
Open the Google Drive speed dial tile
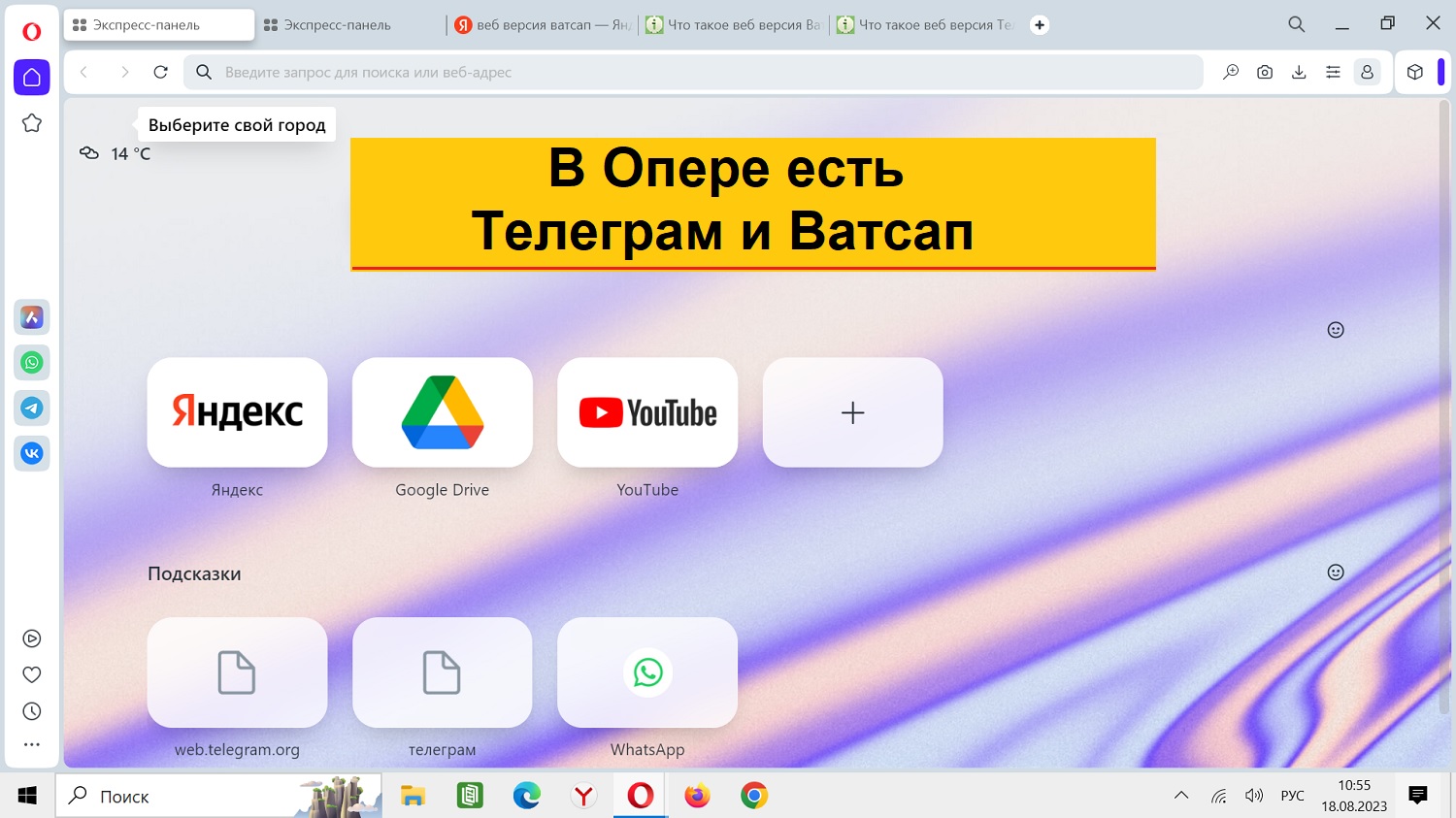pyautogui.click(x=443, y=412)
